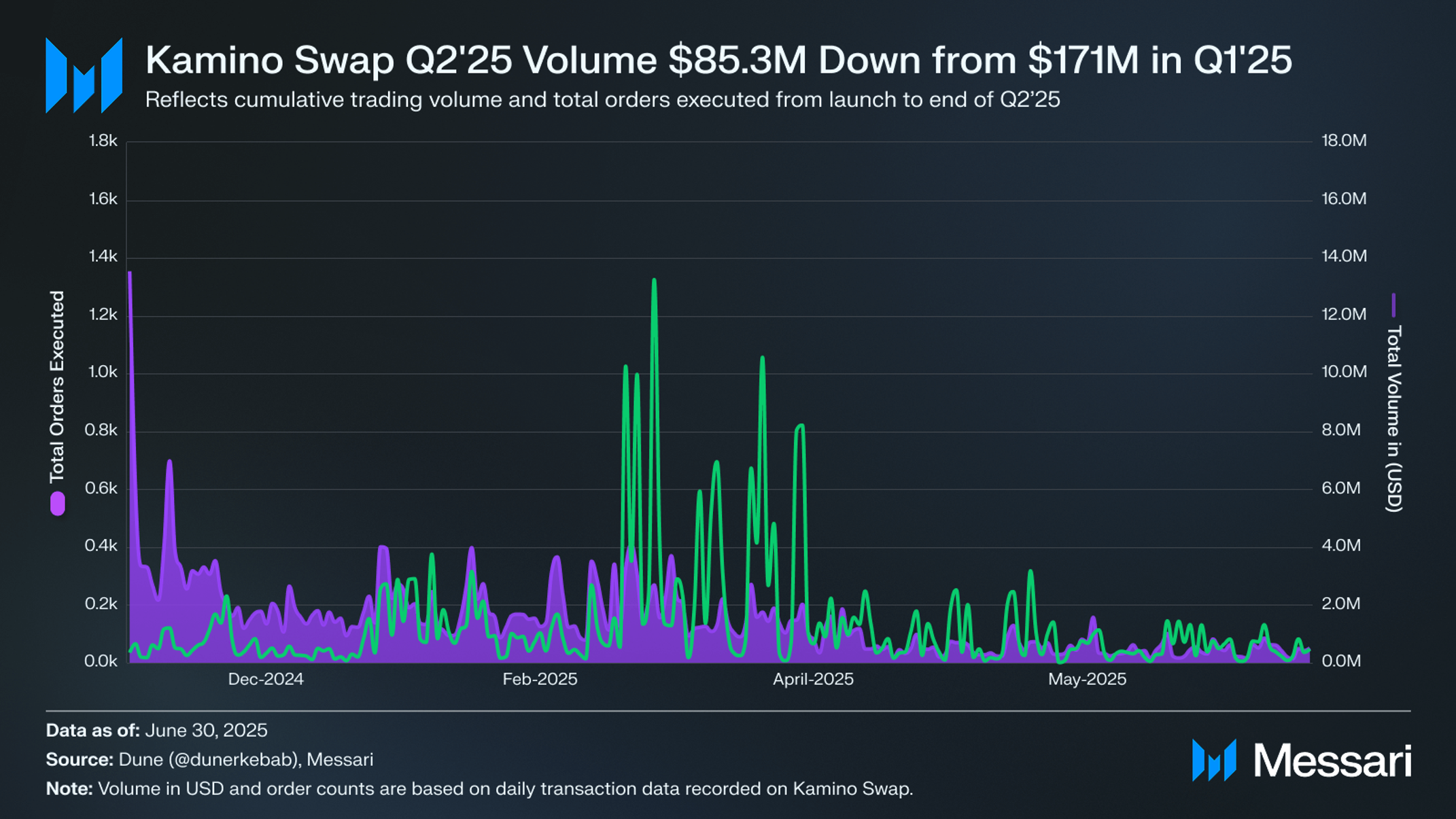
Task: Click the Feb-2025 x-axis label
Action: [x=540, y=679]
